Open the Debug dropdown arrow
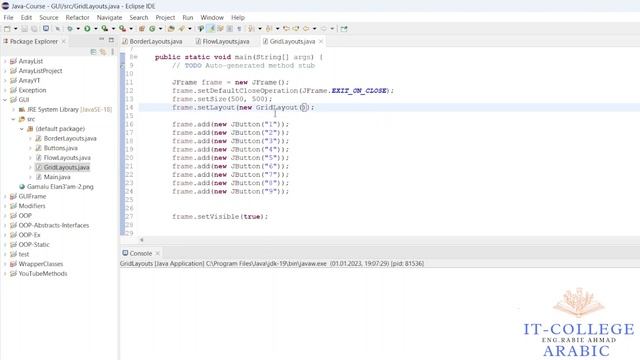Image resolution: width=640 pixels, height=360 pixels. point(78,29)
